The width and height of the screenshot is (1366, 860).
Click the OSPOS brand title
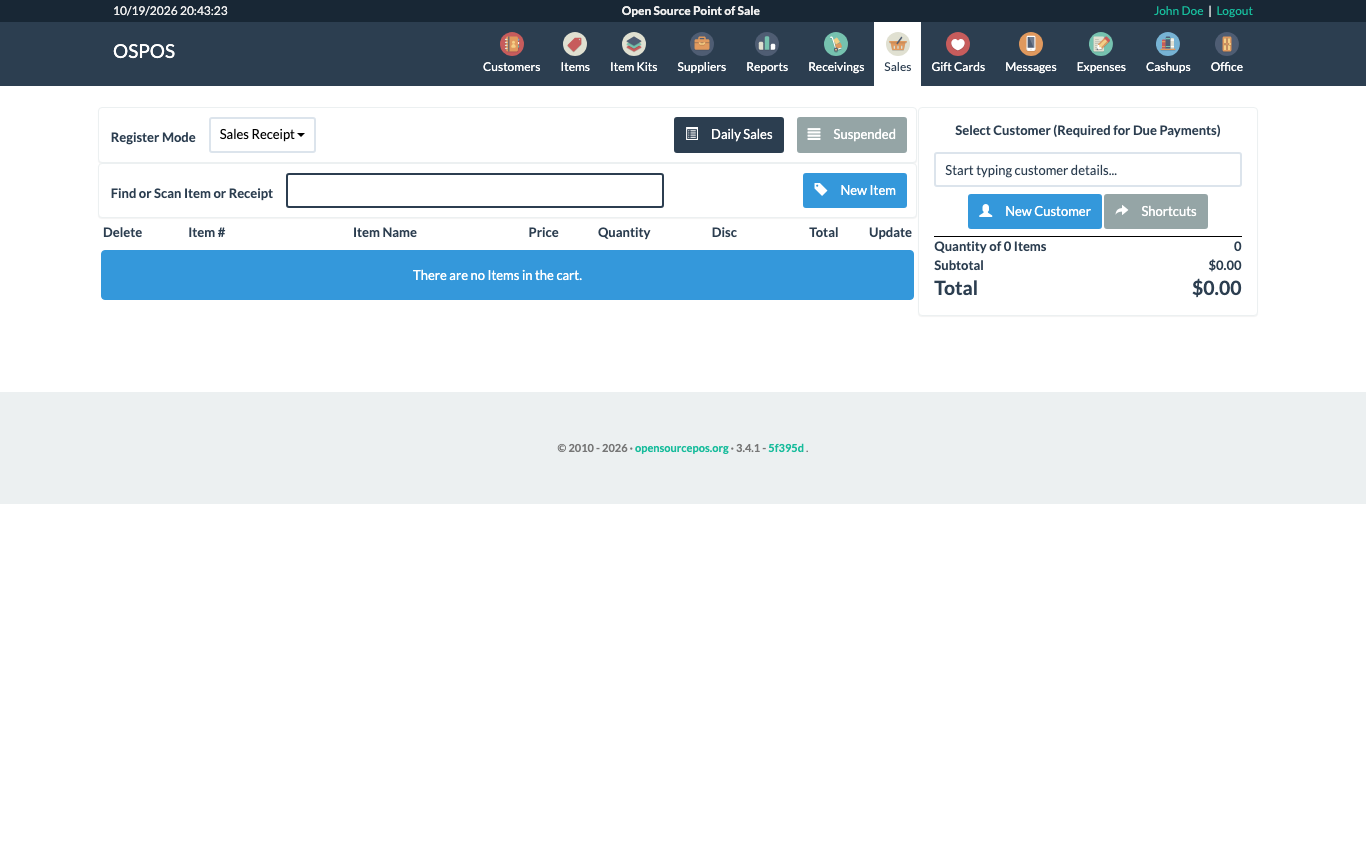144,51
